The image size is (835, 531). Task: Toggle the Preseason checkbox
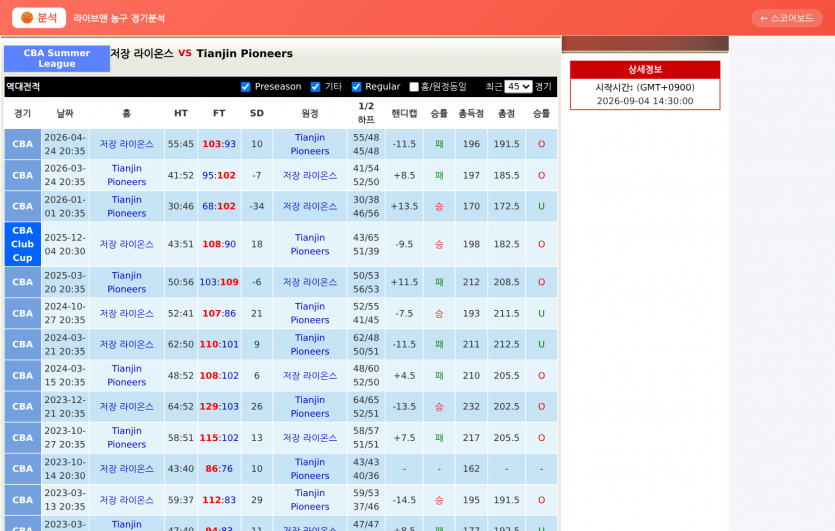245,87
